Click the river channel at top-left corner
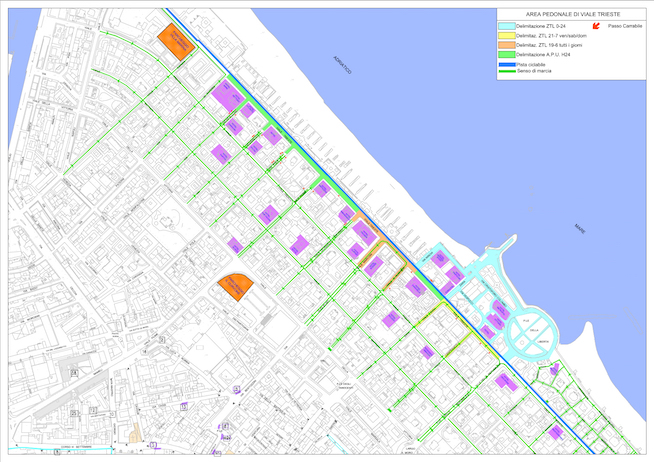The width and height of the screenshot is (654, 462). point(18,60)
